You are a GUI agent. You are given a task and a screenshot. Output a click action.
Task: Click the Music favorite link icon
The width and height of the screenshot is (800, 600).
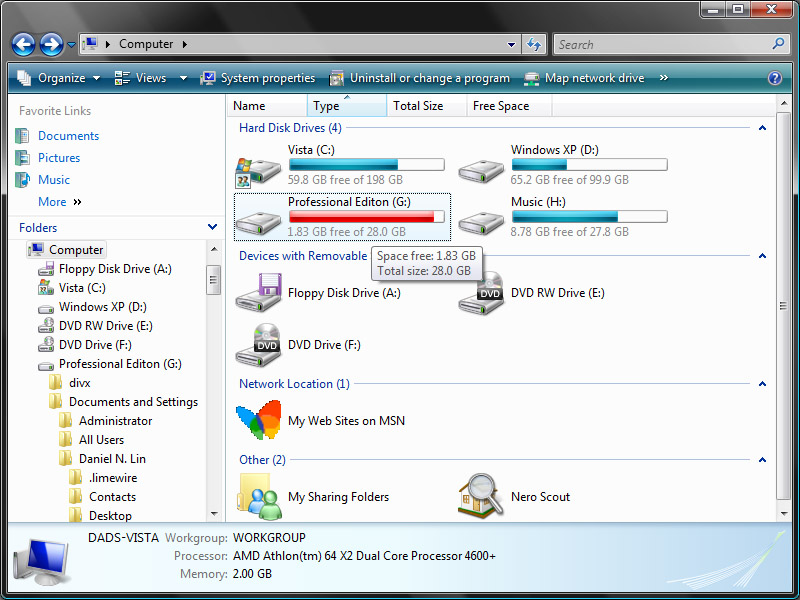tap(22, 180)
